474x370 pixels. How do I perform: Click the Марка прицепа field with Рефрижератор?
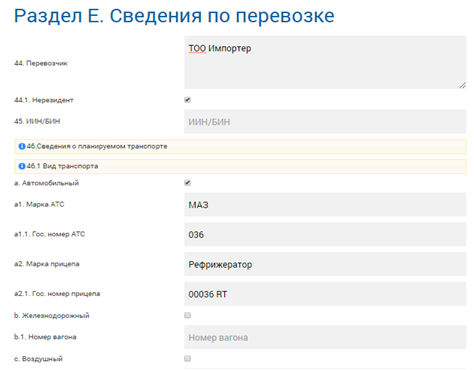(325, 264)
